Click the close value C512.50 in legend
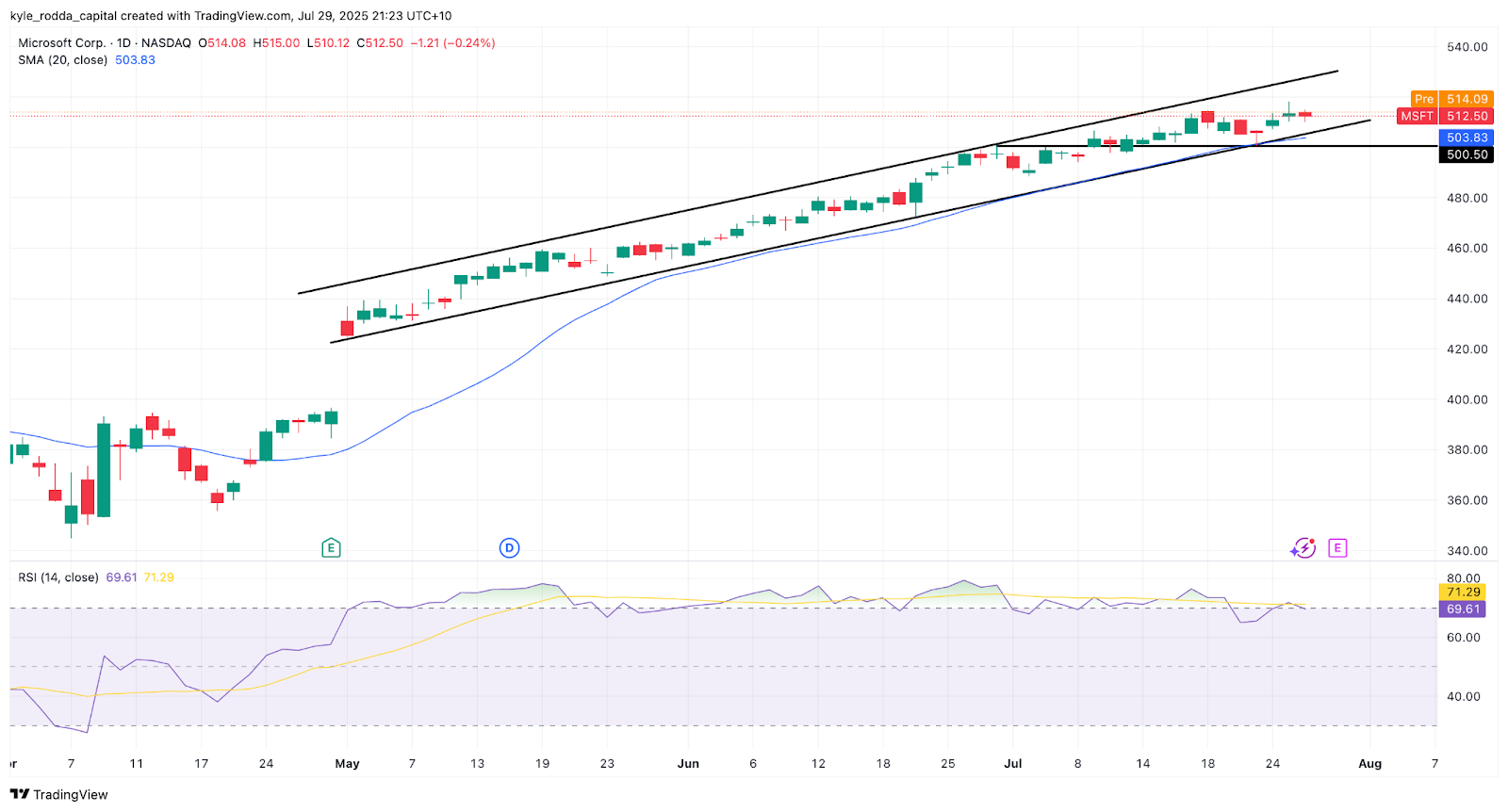 380,43
